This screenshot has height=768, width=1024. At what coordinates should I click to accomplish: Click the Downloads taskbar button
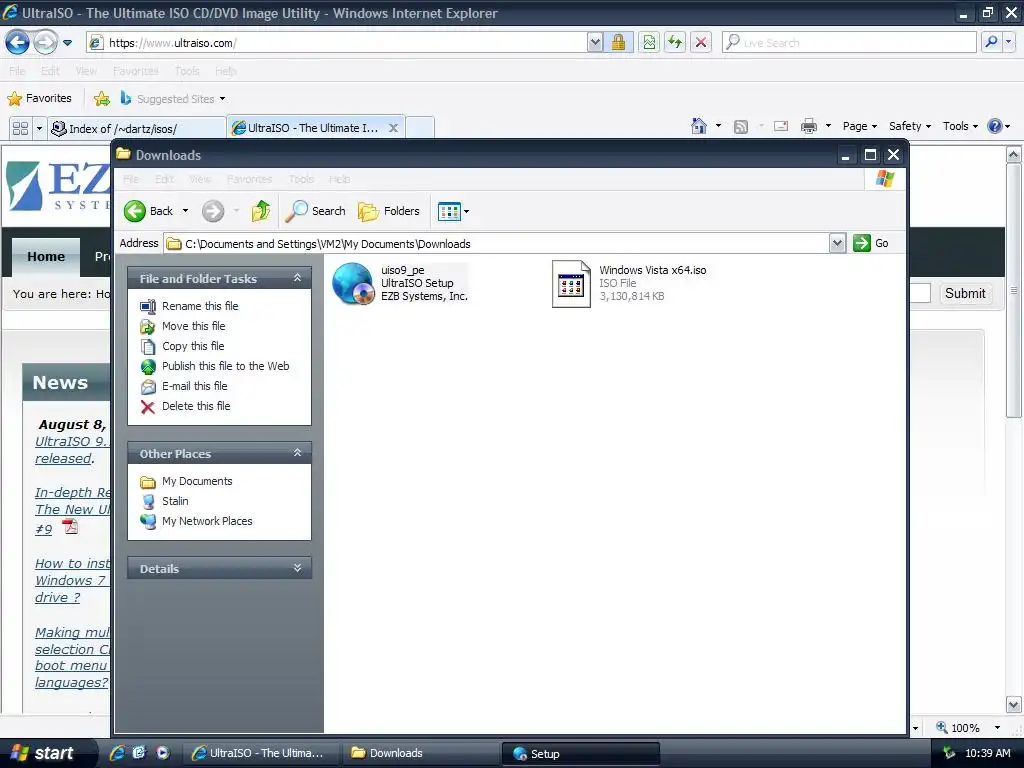pyautogui.click(x=421, y=753)
